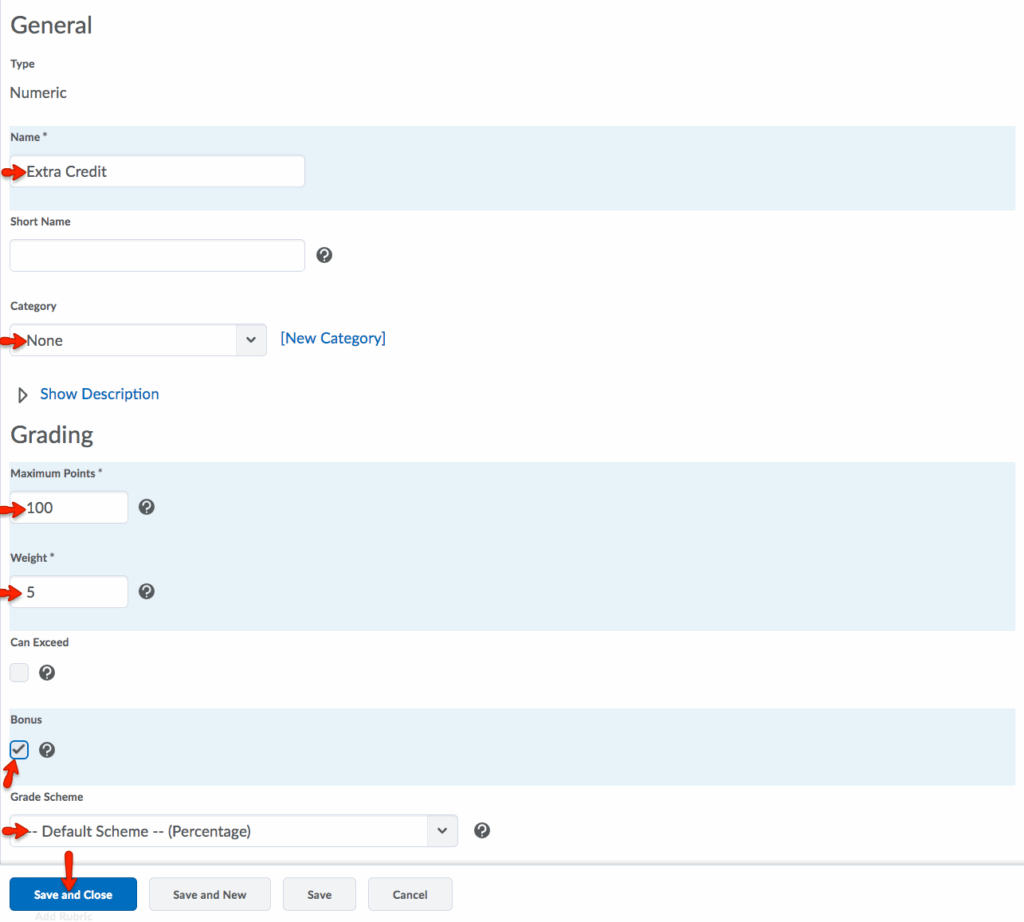Click help icon beside Weight field
Image resolution: width=1024 pixels, height=922 pixels.
pos(147,592)
